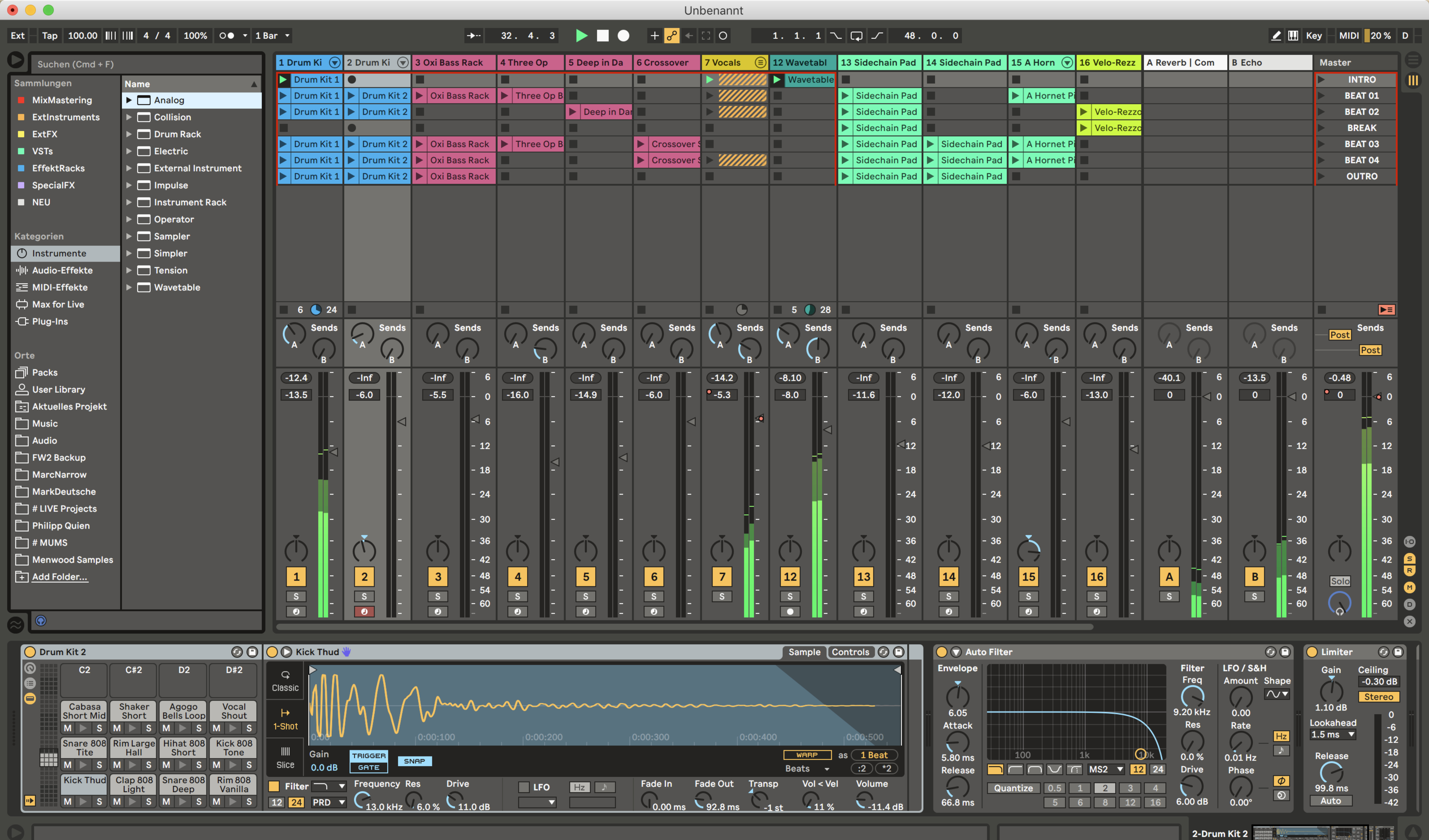Enable the Kick Thud Filter checkbox
The height and width of the screenshot is (840, 1429).
(x=274, y=786)
